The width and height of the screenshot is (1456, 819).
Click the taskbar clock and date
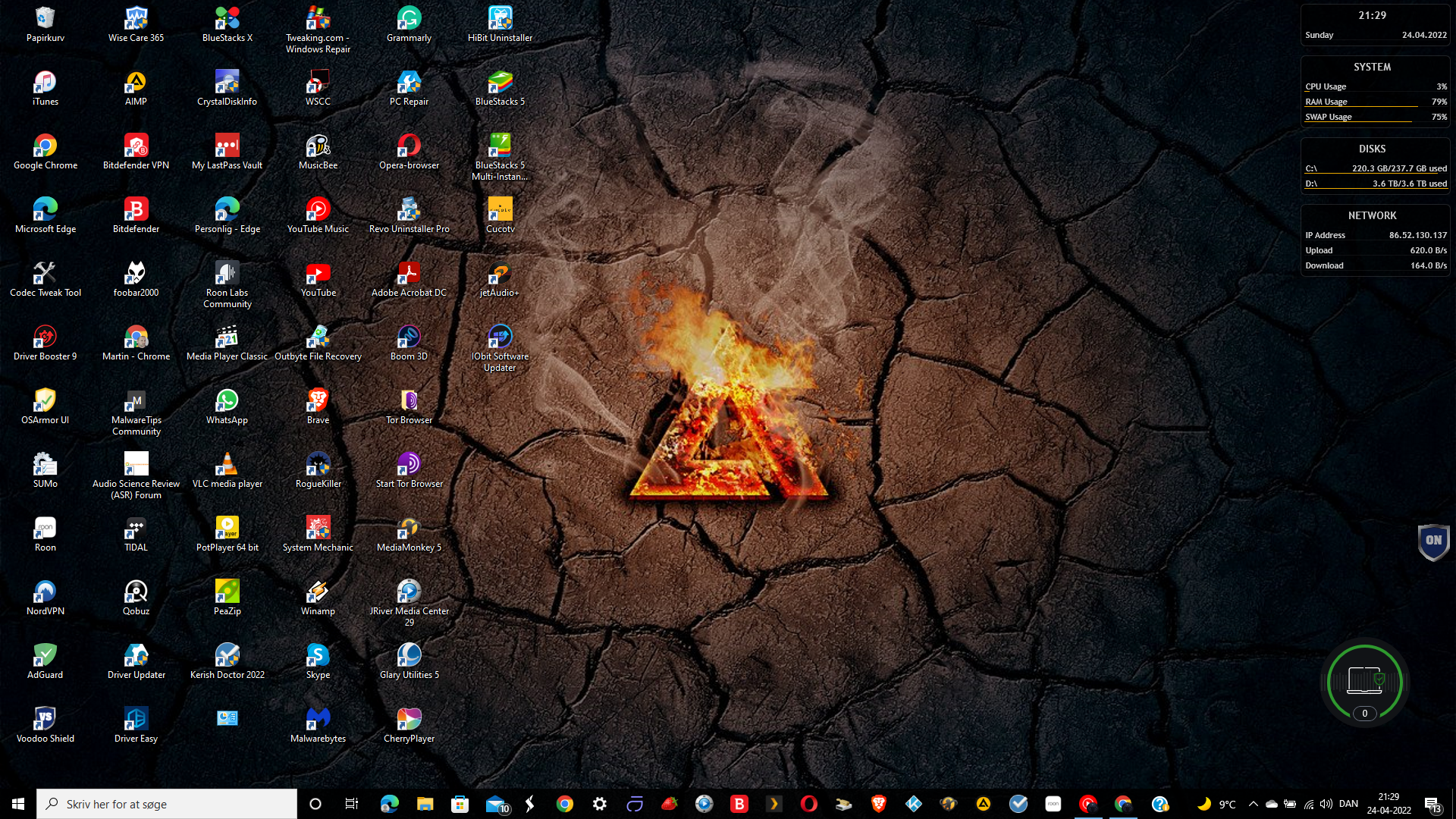click(x=1389, y=804)
